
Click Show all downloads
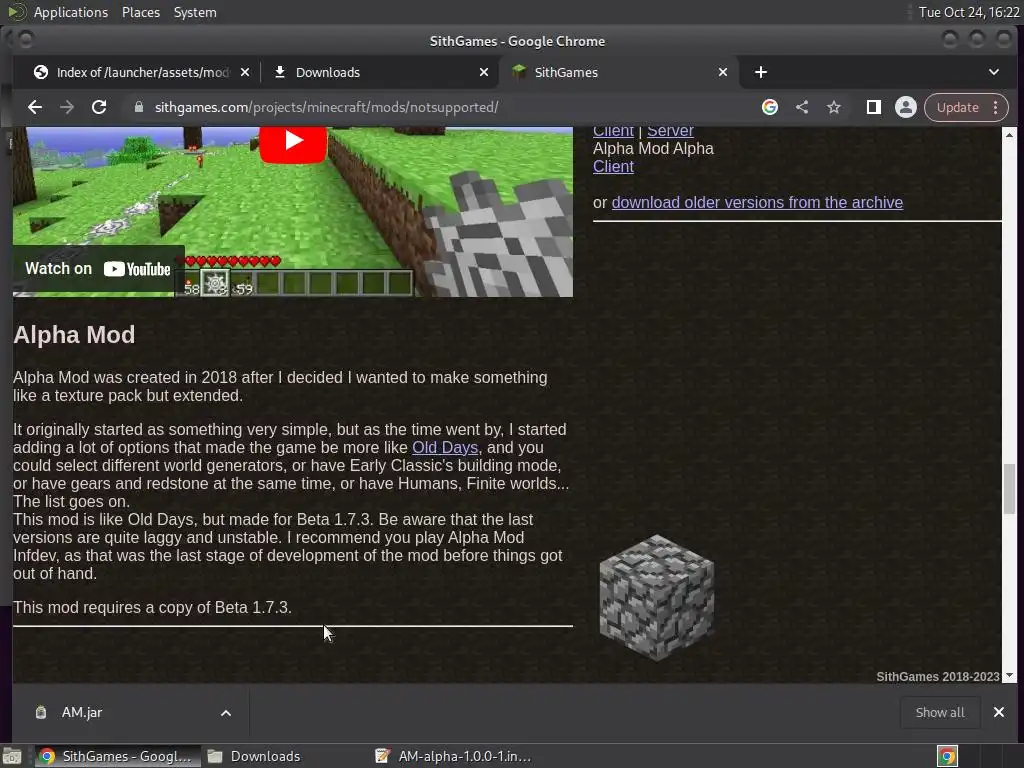[x=940, y=712]
